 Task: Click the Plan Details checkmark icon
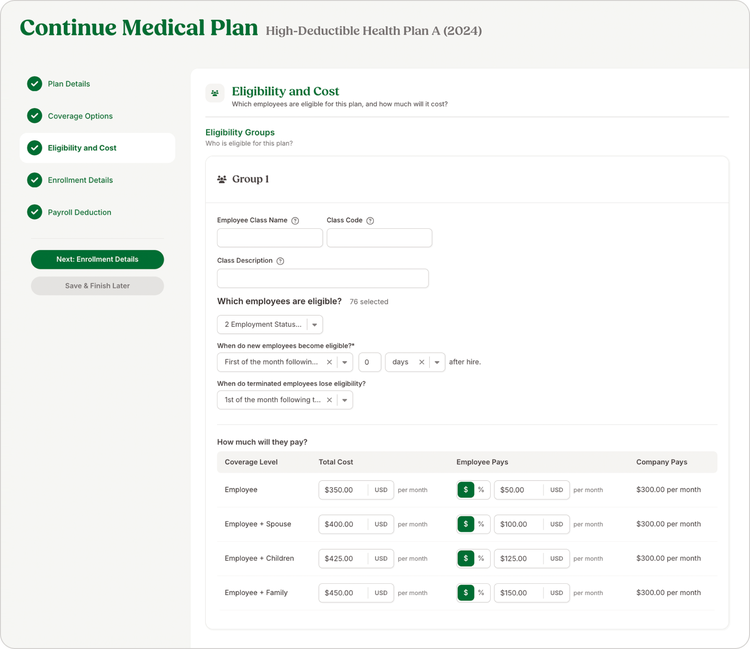coord(34,84)
